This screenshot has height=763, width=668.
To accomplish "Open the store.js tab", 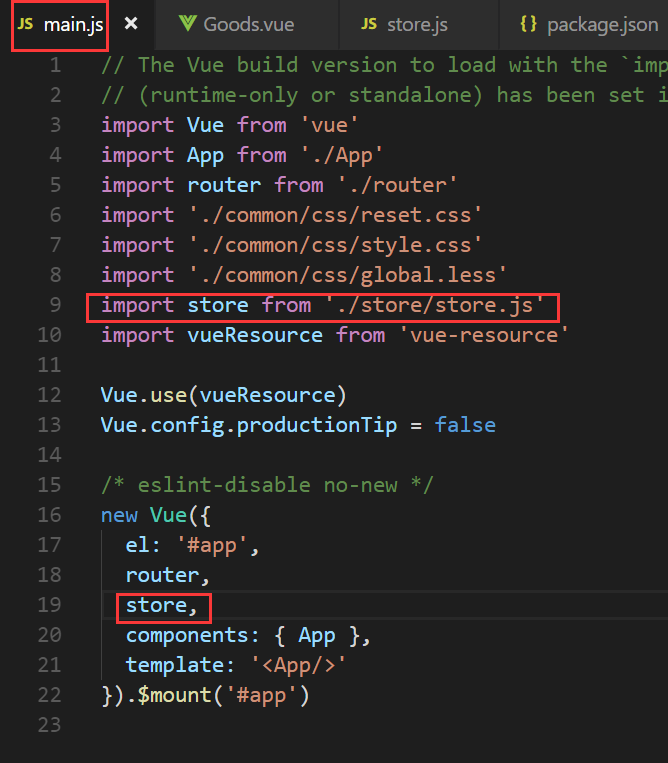I will [x=417, y=24].
